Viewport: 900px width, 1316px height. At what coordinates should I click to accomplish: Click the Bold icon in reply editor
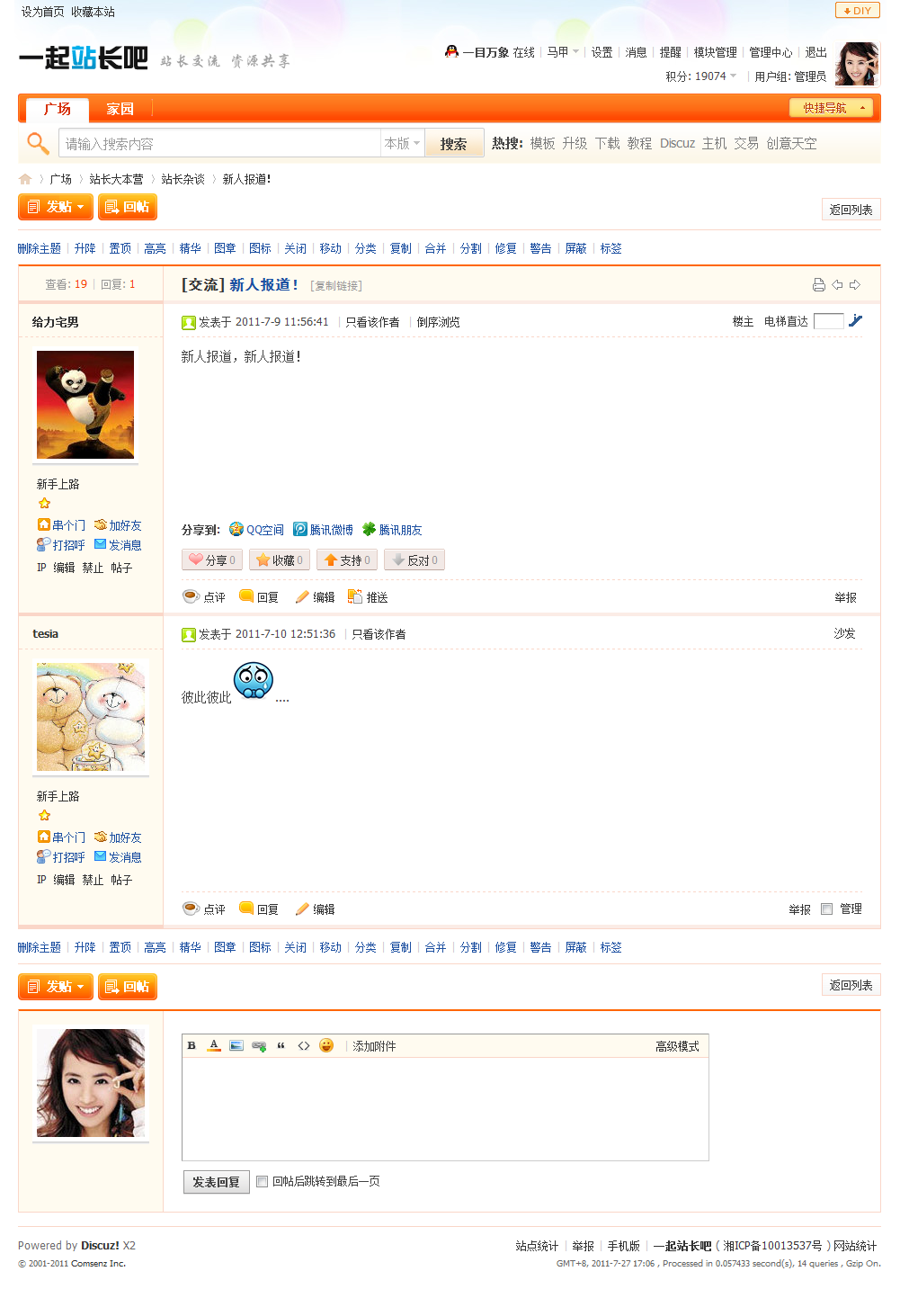pyautogui.click(x=192, y=1045)
